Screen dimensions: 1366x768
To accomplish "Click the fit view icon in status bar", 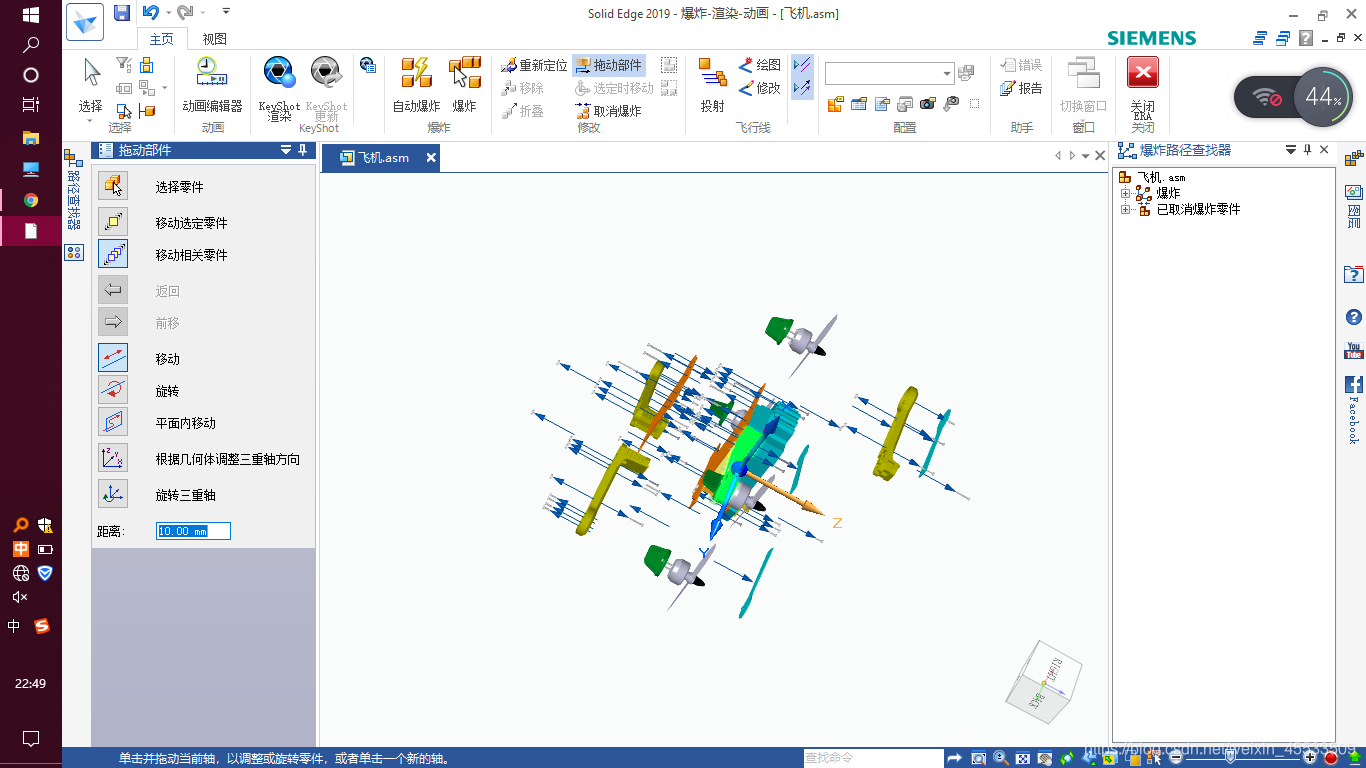I will pos(1023,758).
